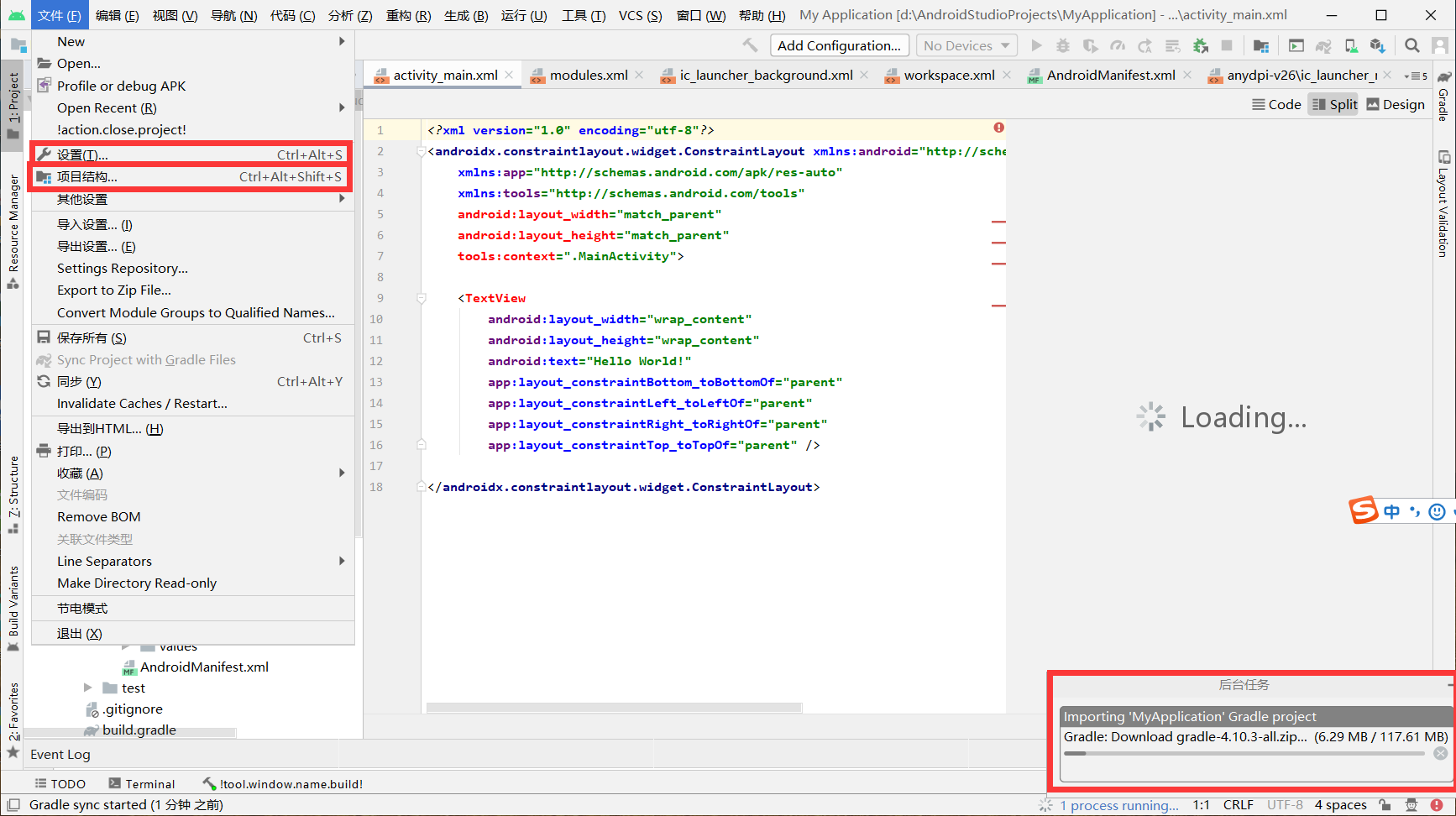Open the No Devices dropdown

[x=966, y=45]
